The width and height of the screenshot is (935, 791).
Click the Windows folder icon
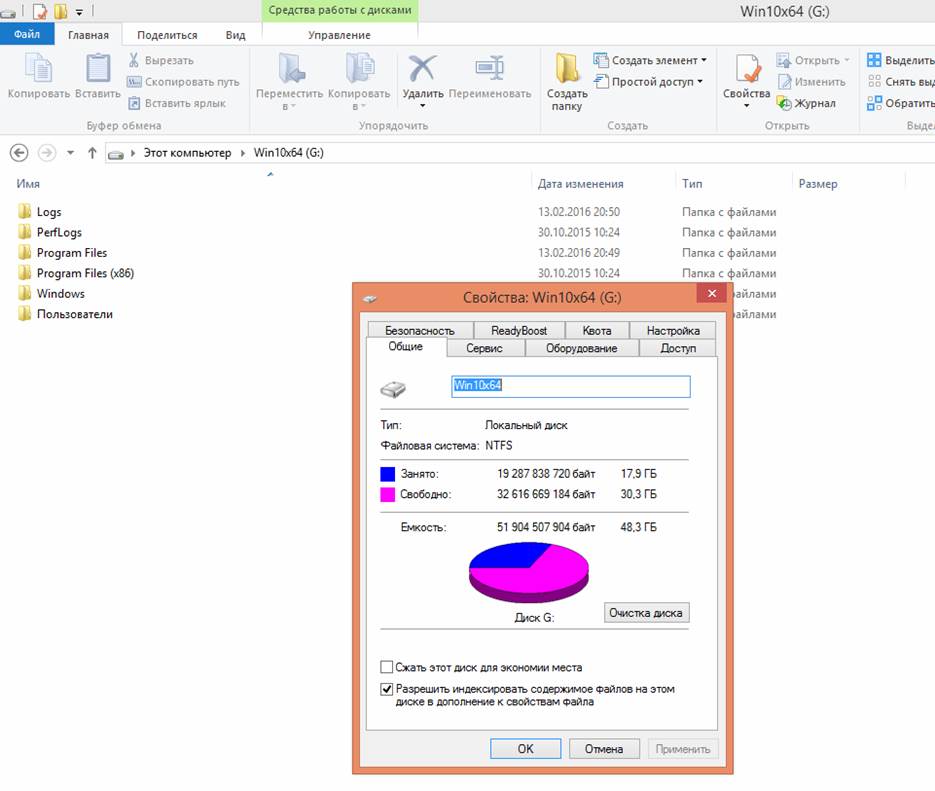pos(24,293)
